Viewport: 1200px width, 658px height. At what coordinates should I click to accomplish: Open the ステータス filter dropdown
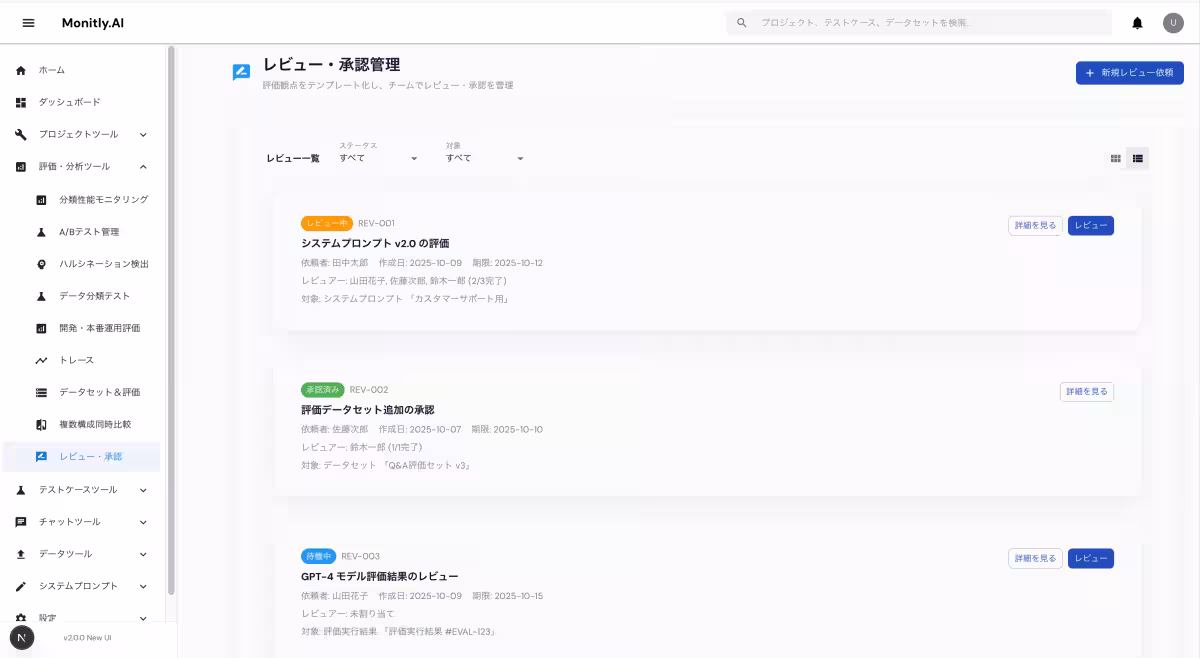coord(380,157)
